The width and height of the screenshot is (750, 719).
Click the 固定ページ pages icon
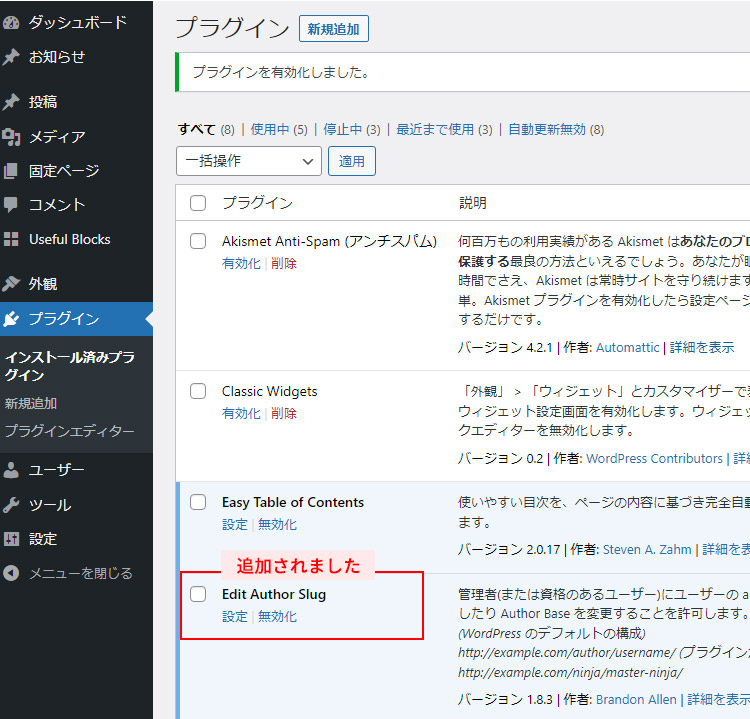click(11, 171)
